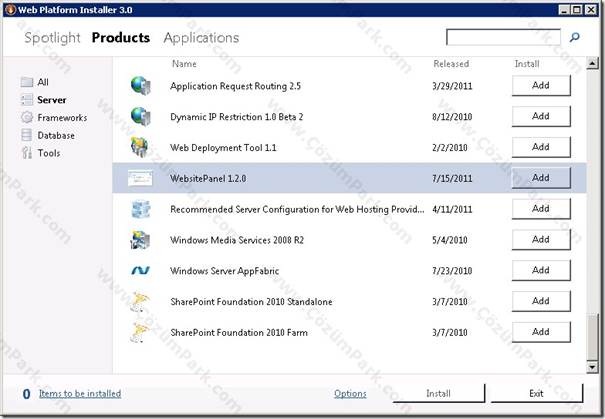605x419 pixels.
Task: Open the Options link
Action: [x=350, y=394]
